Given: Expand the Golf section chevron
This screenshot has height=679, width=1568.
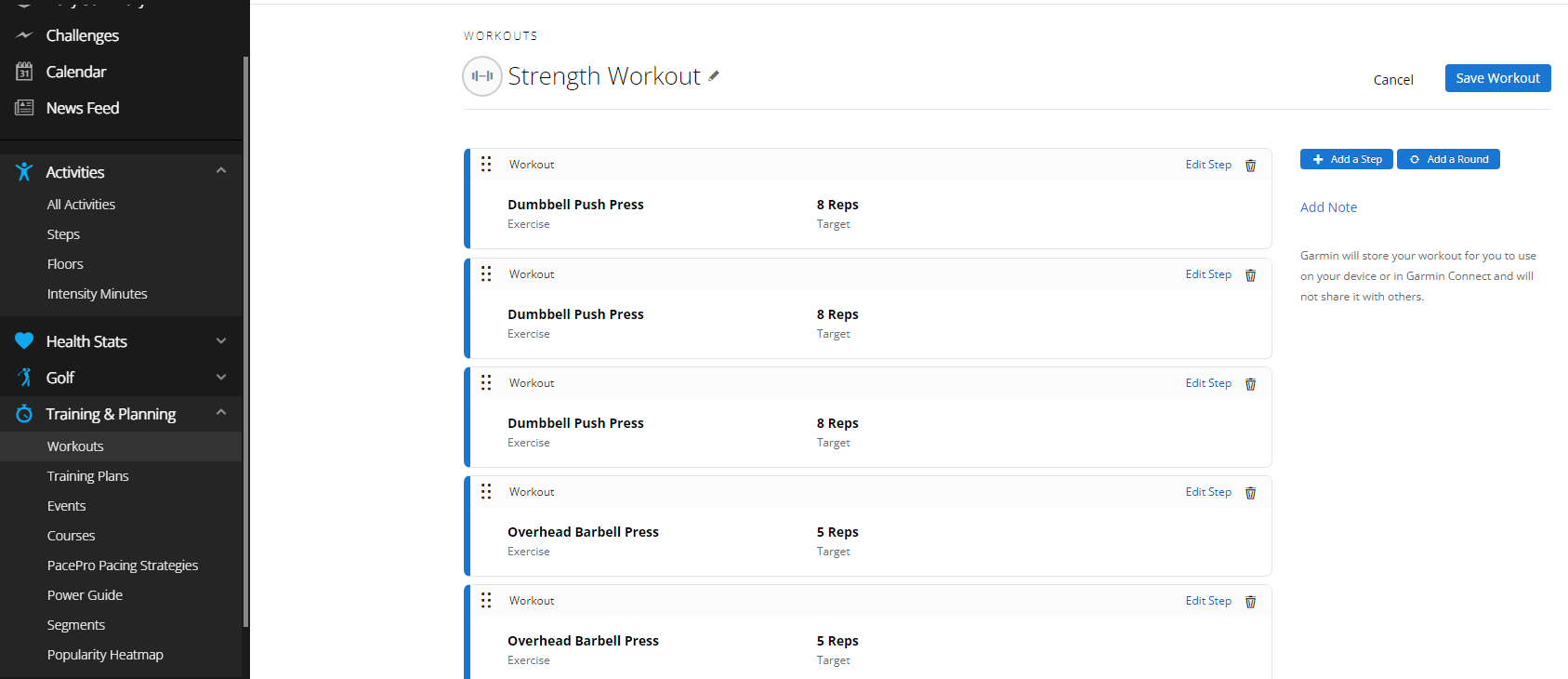Looking at the screenshot, I should [221, 378].
